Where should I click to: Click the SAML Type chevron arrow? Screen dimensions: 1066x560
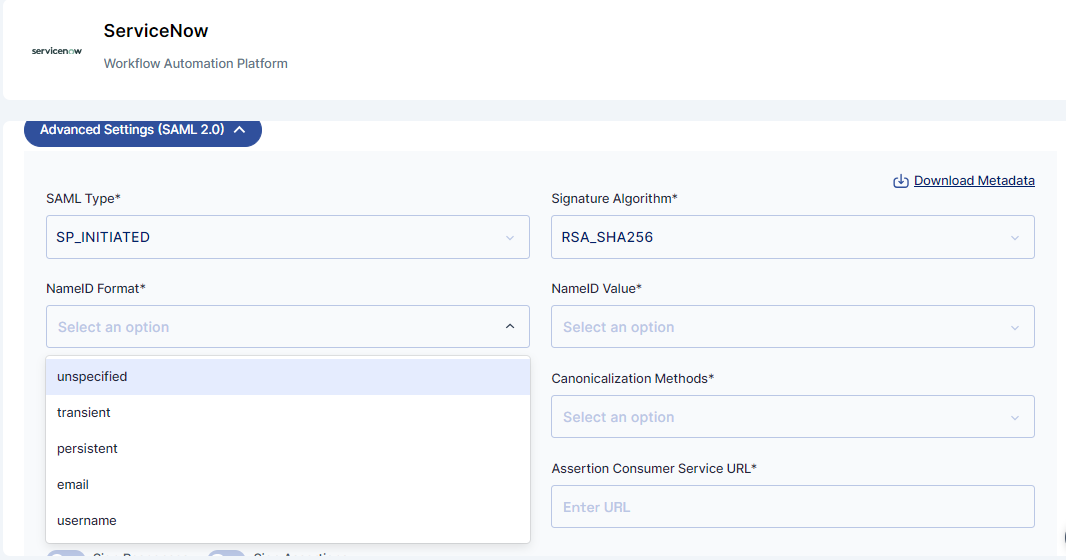click(x=510, y=238)
